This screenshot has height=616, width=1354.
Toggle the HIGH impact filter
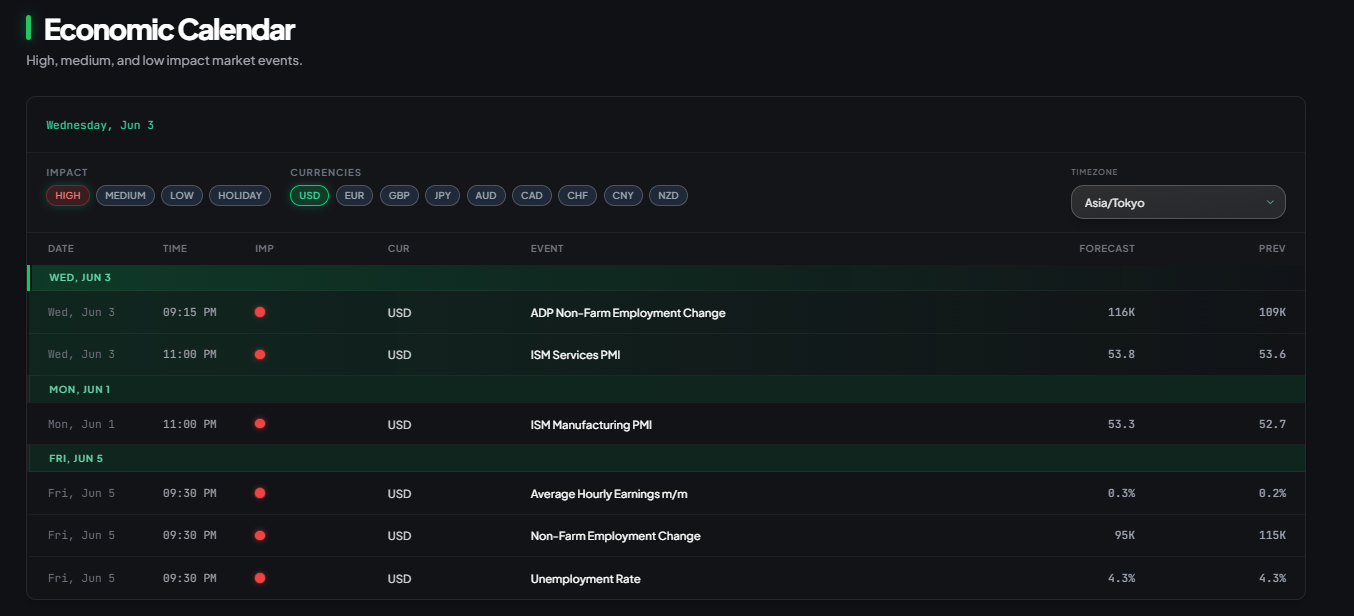point(68,196)
